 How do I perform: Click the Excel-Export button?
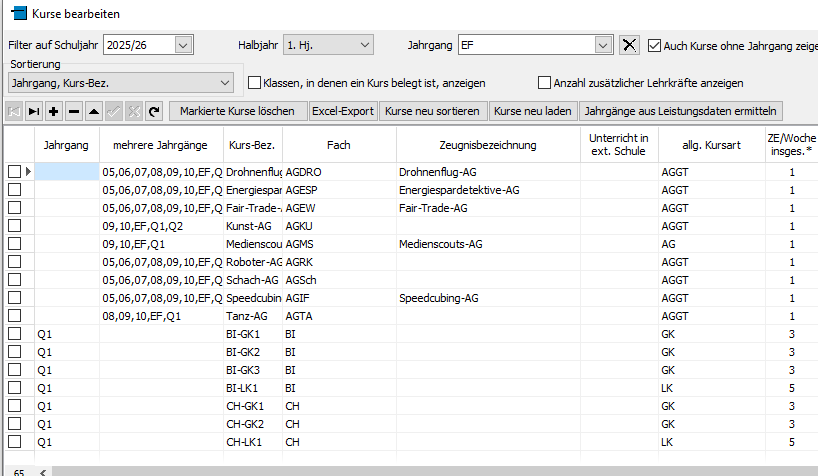(x=343, y=111)
